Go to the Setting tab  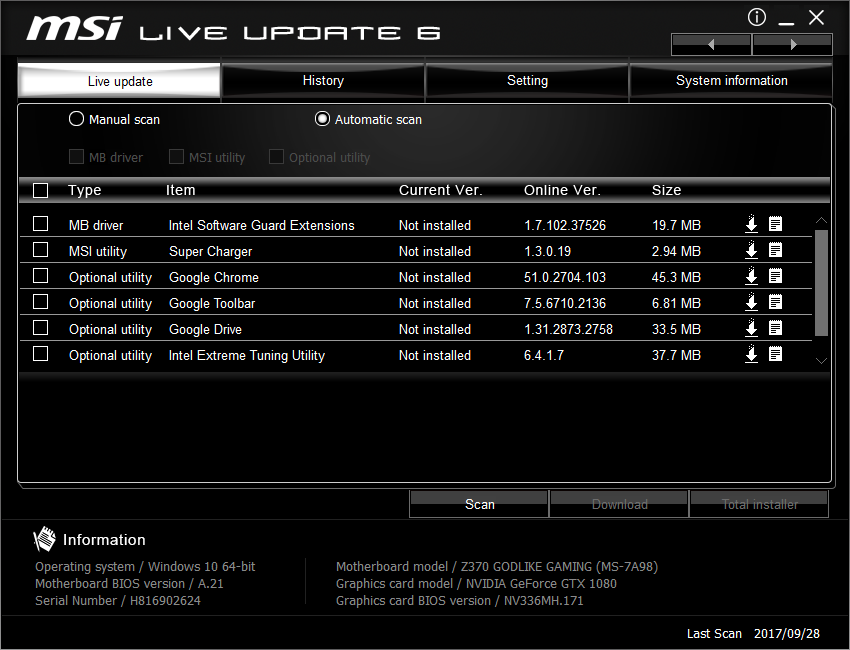click(527, 81)
